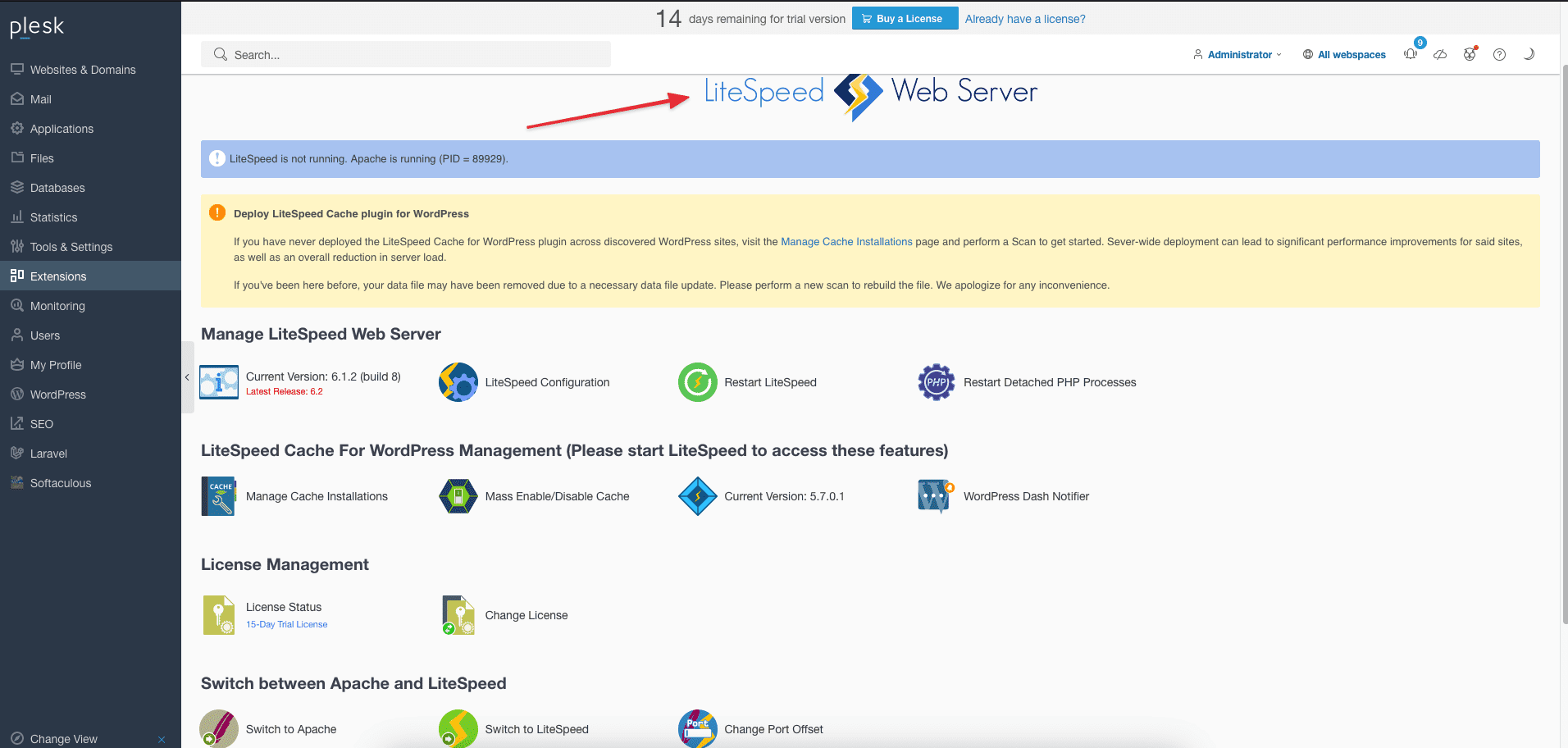Collapse the sidebar with the arrow handle
Screen dimensions: 1568x748
[x=187, y=377]
